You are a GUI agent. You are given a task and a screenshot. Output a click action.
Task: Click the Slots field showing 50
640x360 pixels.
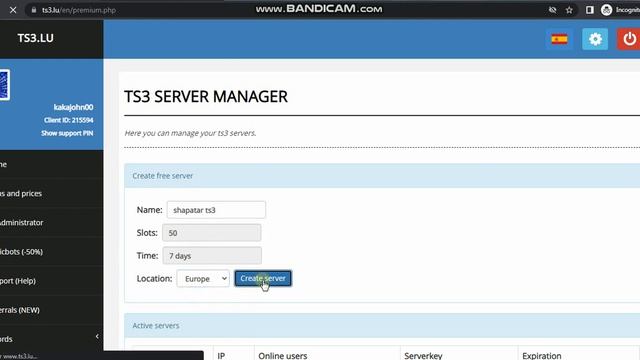211,233
